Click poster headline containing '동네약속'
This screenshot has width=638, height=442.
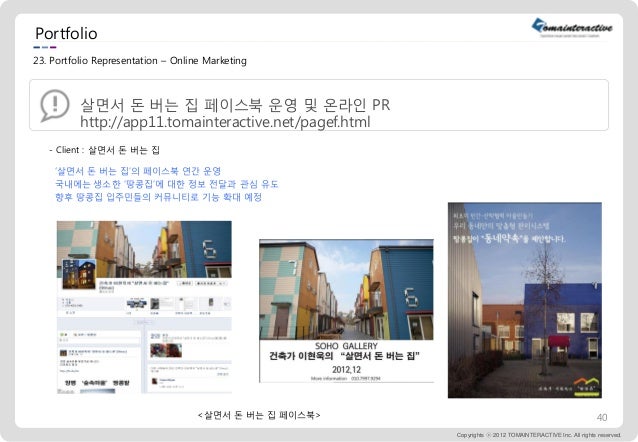point(509,239)
